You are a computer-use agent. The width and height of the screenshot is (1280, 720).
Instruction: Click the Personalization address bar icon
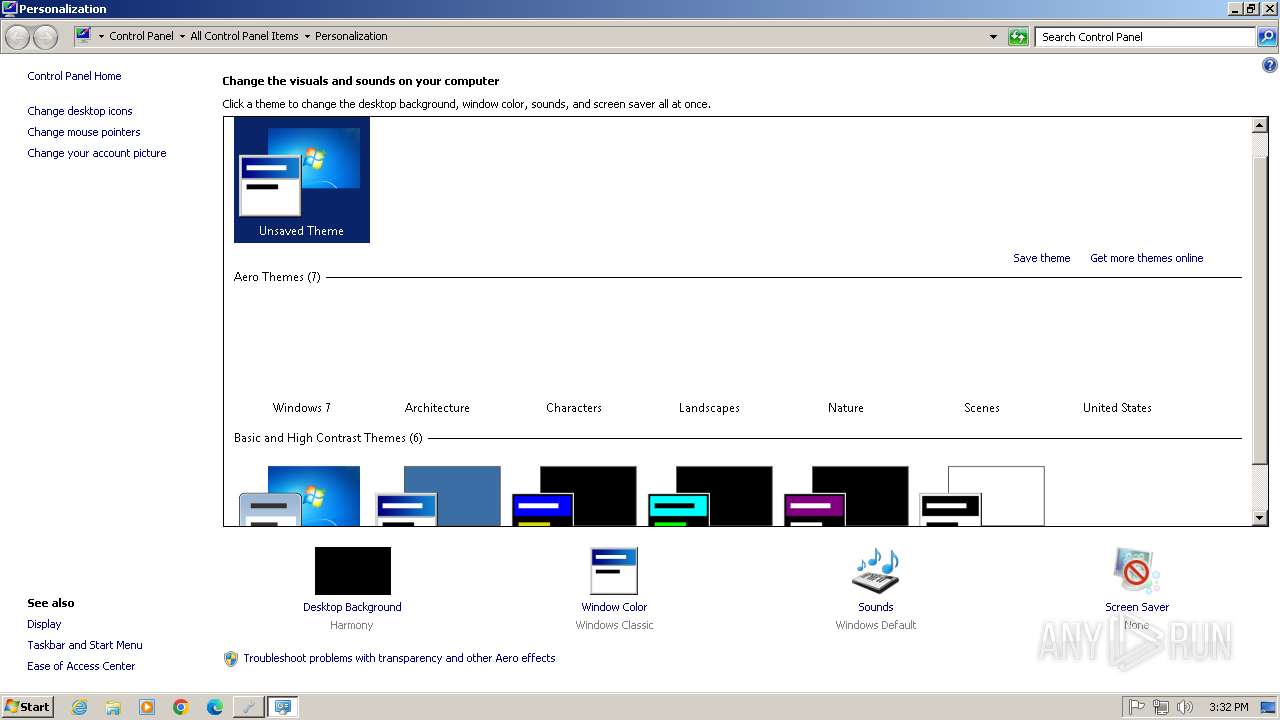tap(83, 36)
